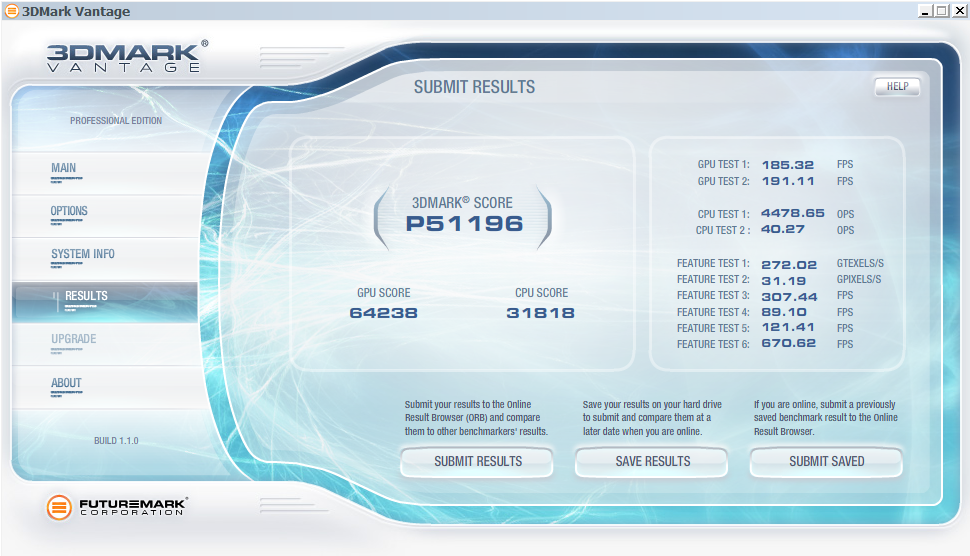Minimize the 3DMark Vantage window
The height and width of the screenshot is (556, 970).
pos(925,11)
